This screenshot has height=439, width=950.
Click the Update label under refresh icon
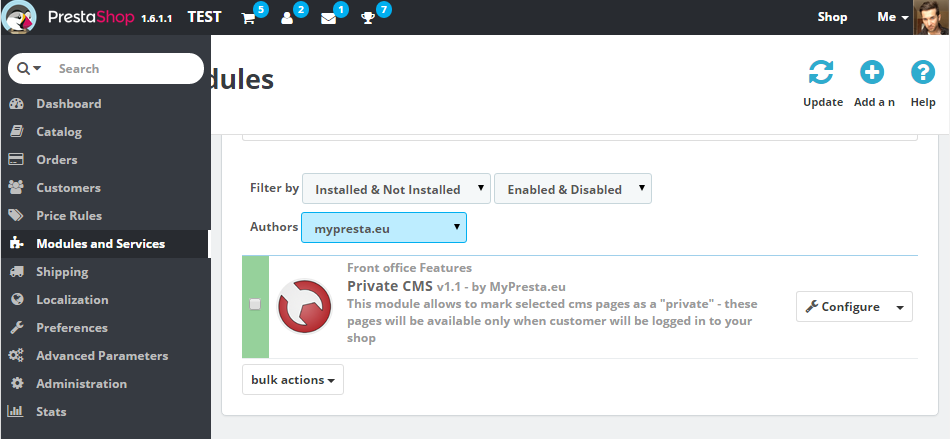pos(823,102)
